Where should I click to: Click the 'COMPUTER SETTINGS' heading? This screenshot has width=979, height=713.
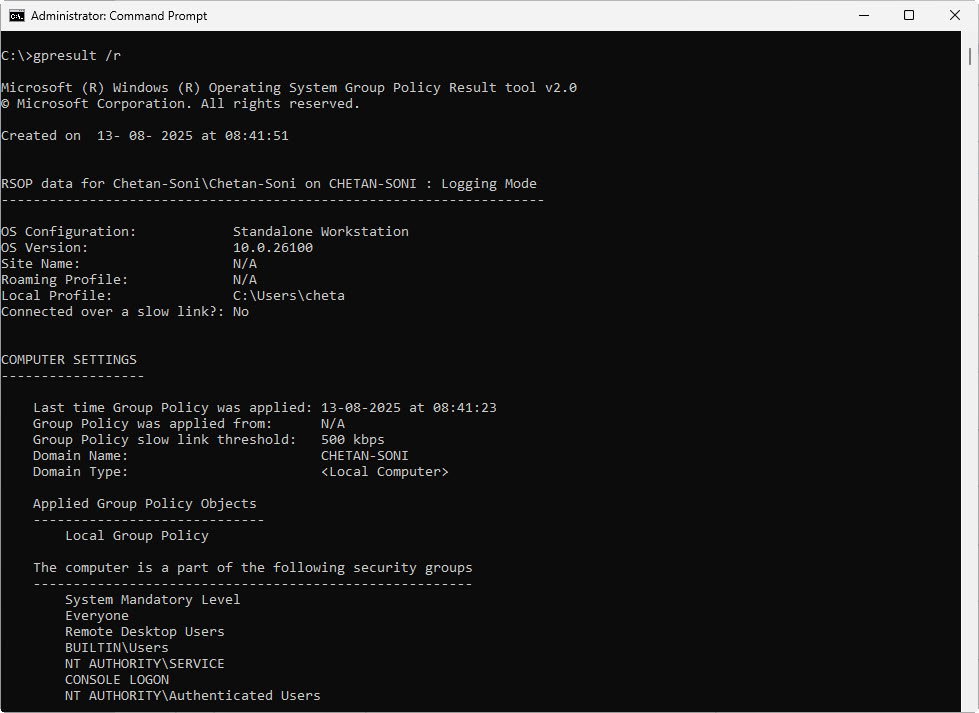pos(69,360)
